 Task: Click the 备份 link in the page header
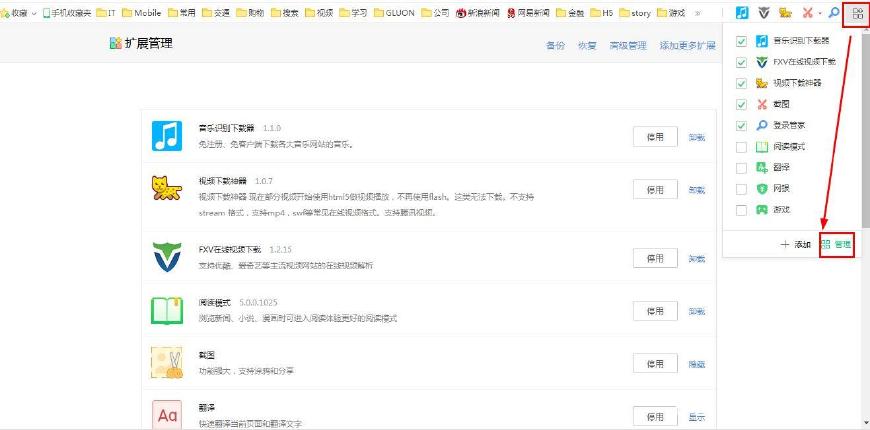(x=555, y=46)
